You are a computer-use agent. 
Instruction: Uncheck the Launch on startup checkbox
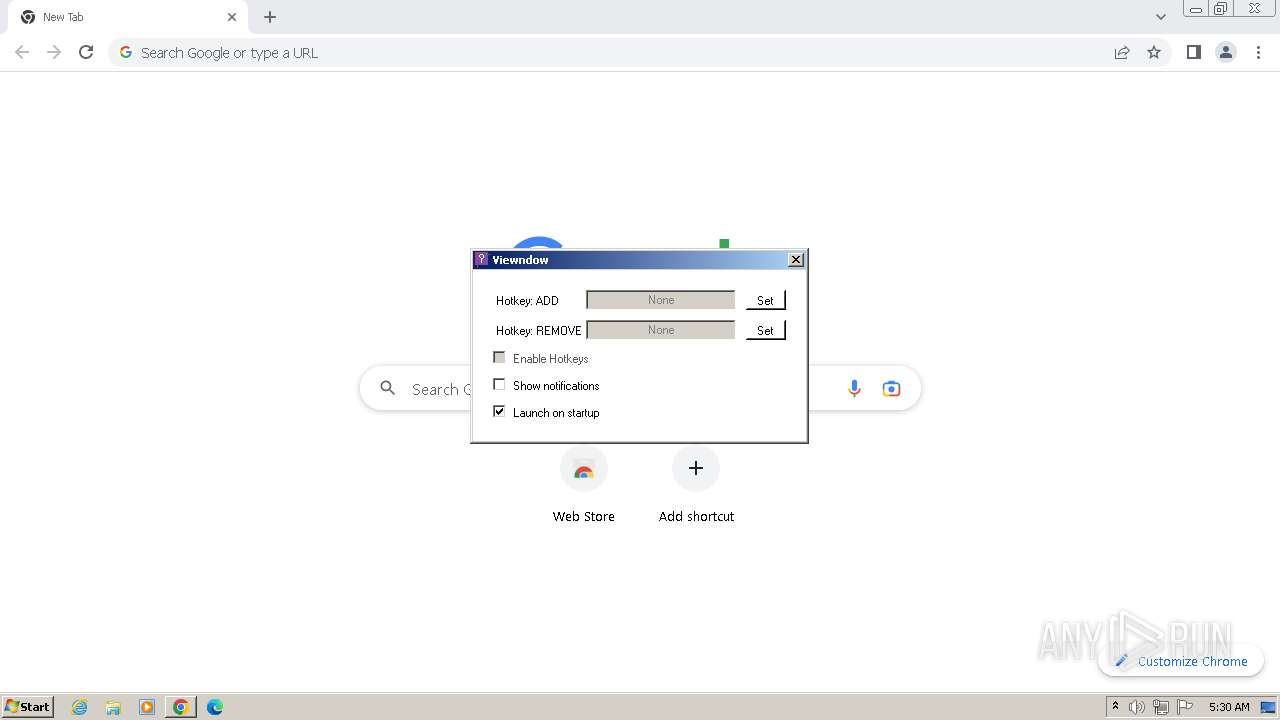tap(499, 412)
